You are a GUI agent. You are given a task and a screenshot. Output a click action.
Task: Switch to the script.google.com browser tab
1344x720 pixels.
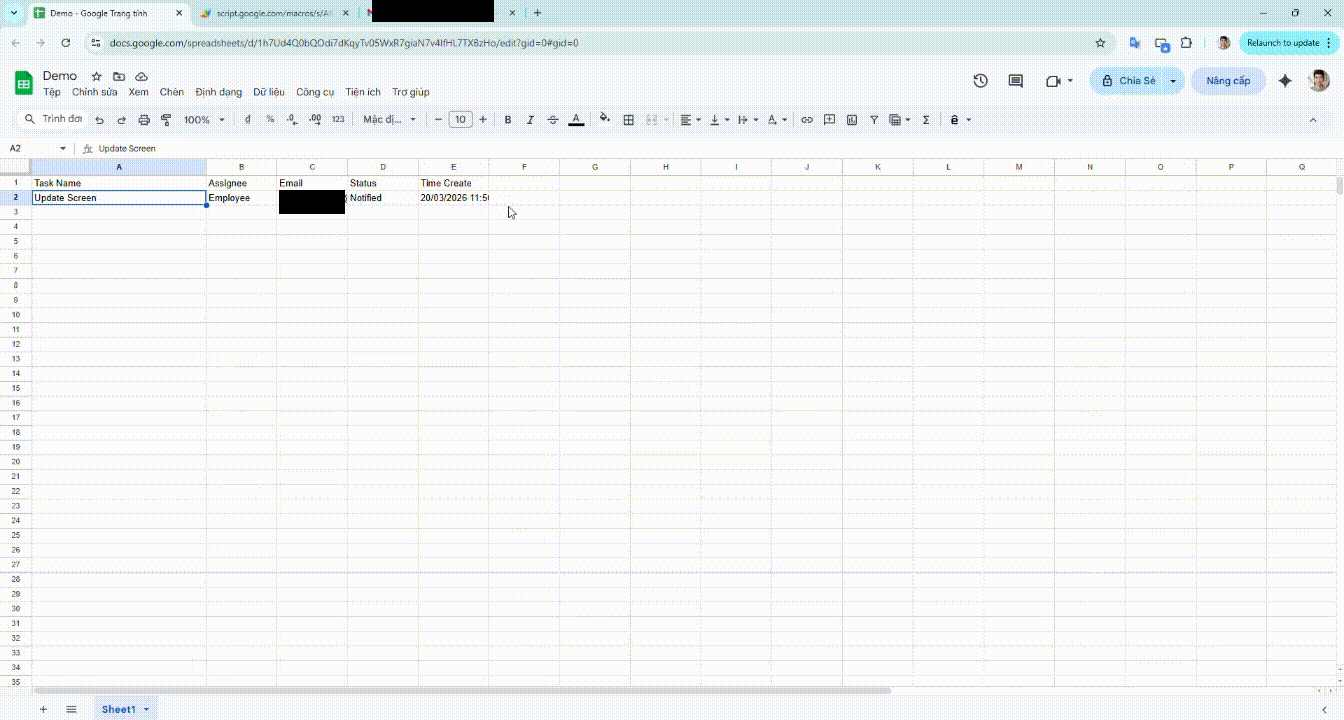tap(270, 13)
